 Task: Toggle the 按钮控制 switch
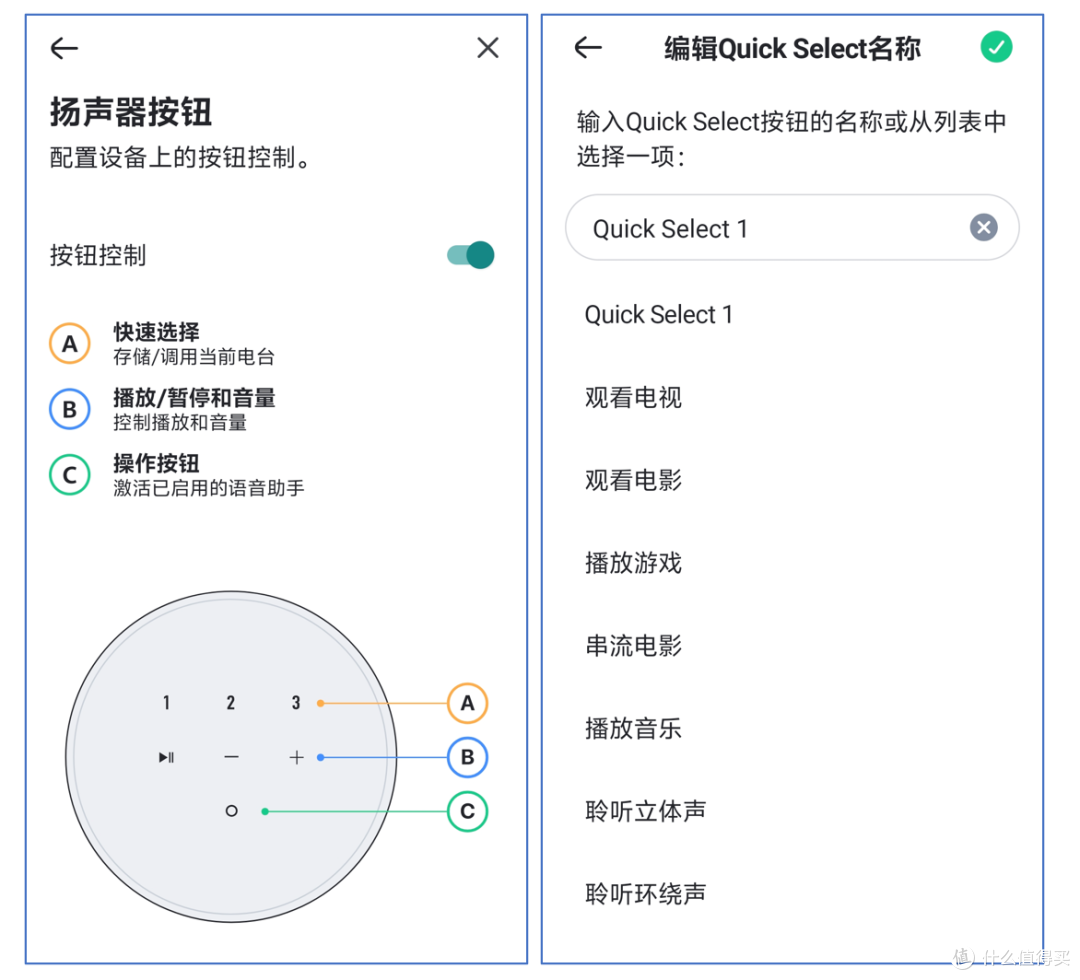(x=470, y=255)
